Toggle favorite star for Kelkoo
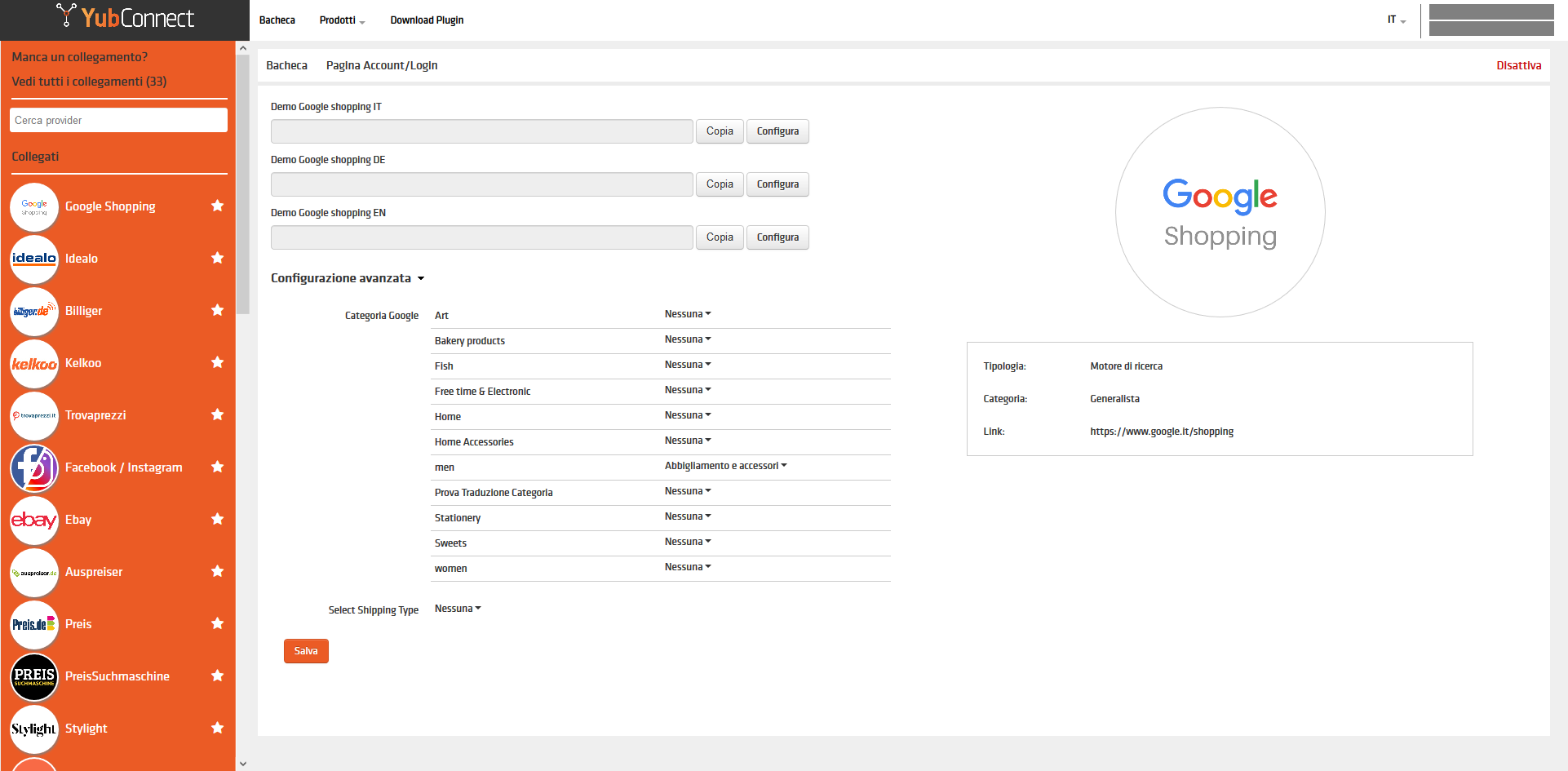1568x771 pixels. pos(217,362)
